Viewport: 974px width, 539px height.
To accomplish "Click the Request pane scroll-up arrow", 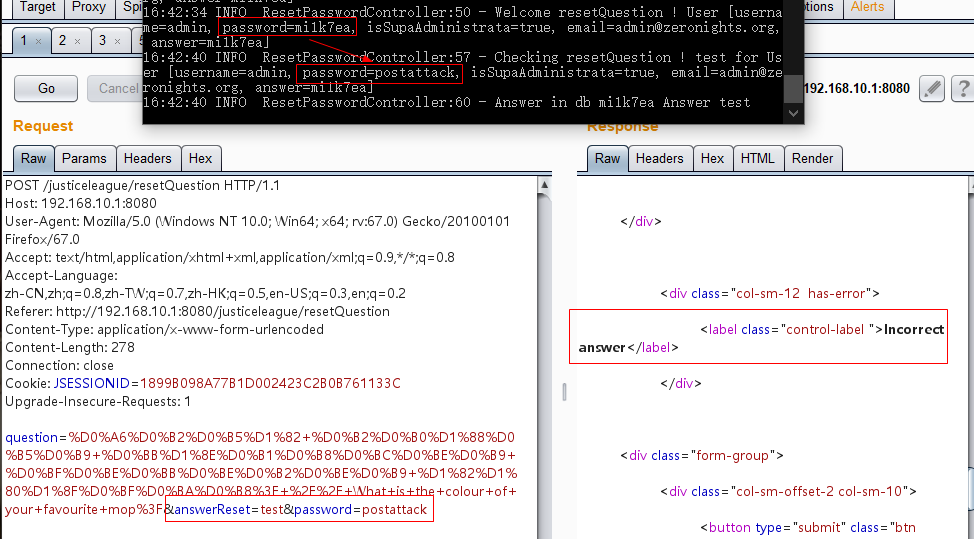I will click(544, 185).
